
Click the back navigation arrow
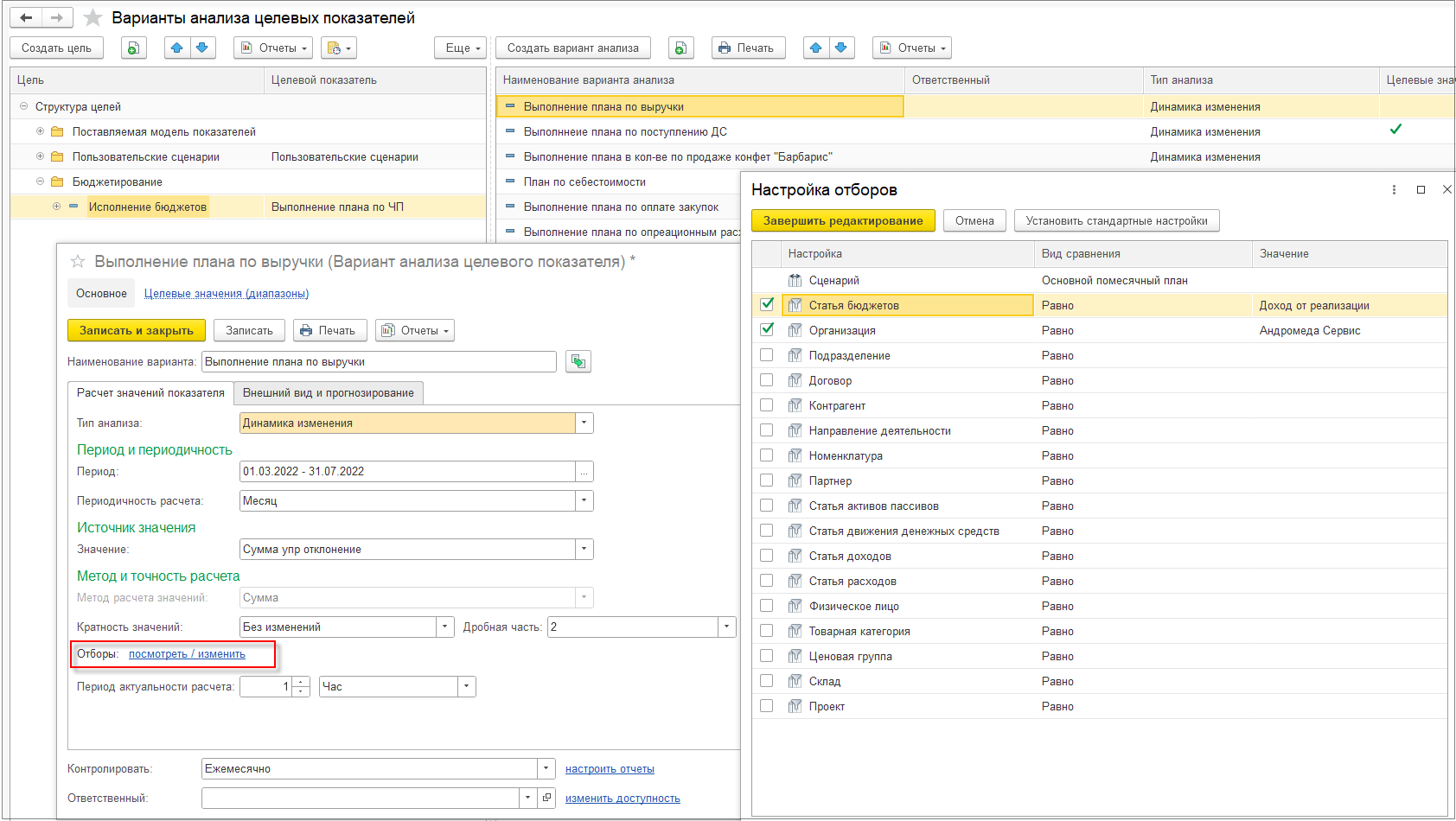[x=26, y=18]
